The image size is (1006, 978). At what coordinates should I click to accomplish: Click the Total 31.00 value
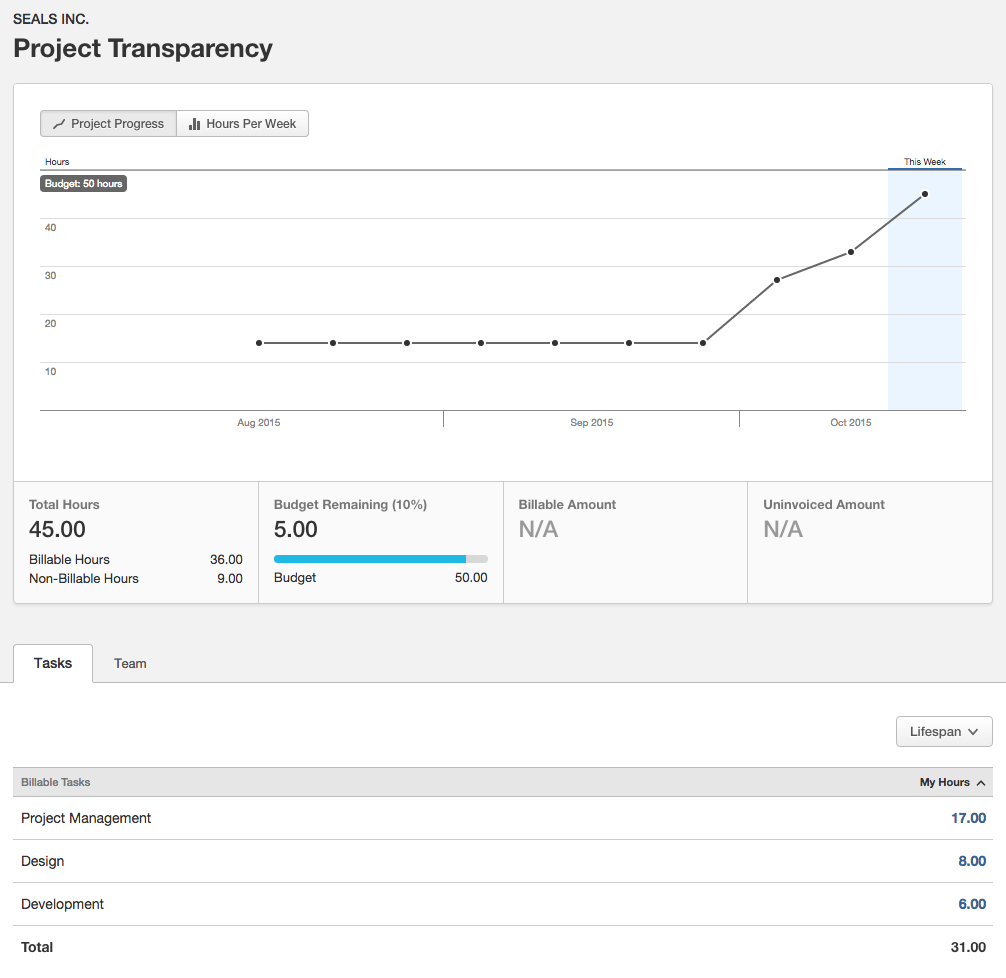[968, 947]
